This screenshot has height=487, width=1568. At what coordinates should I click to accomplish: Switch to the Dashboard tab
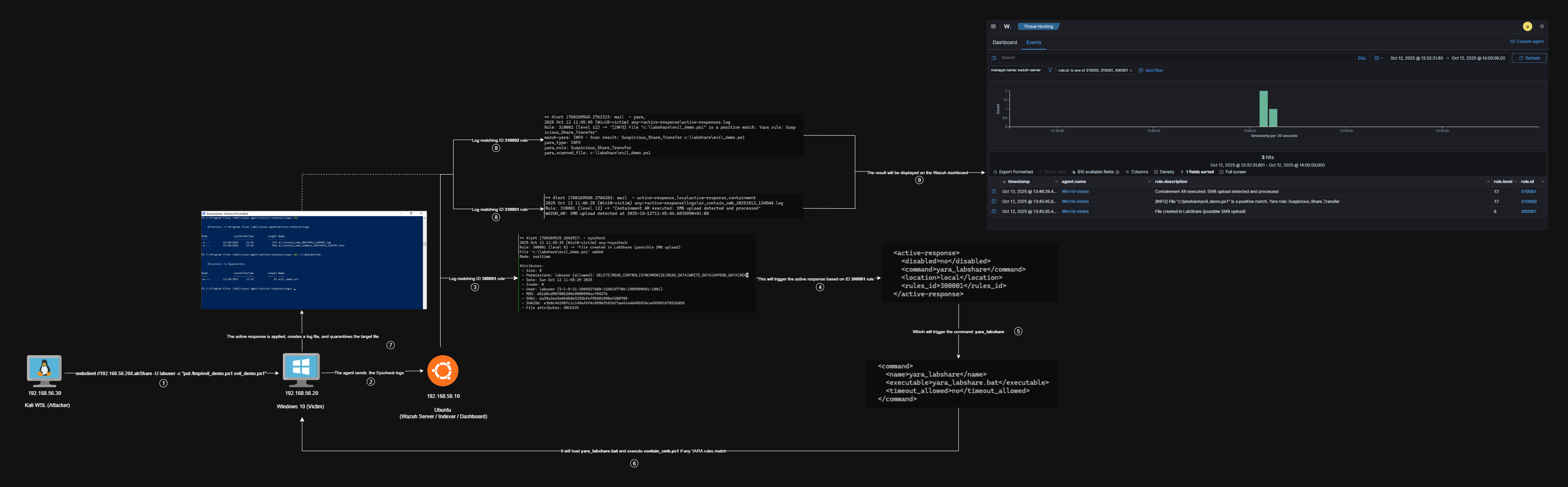pyautogui.click(x=1006, y=42)
